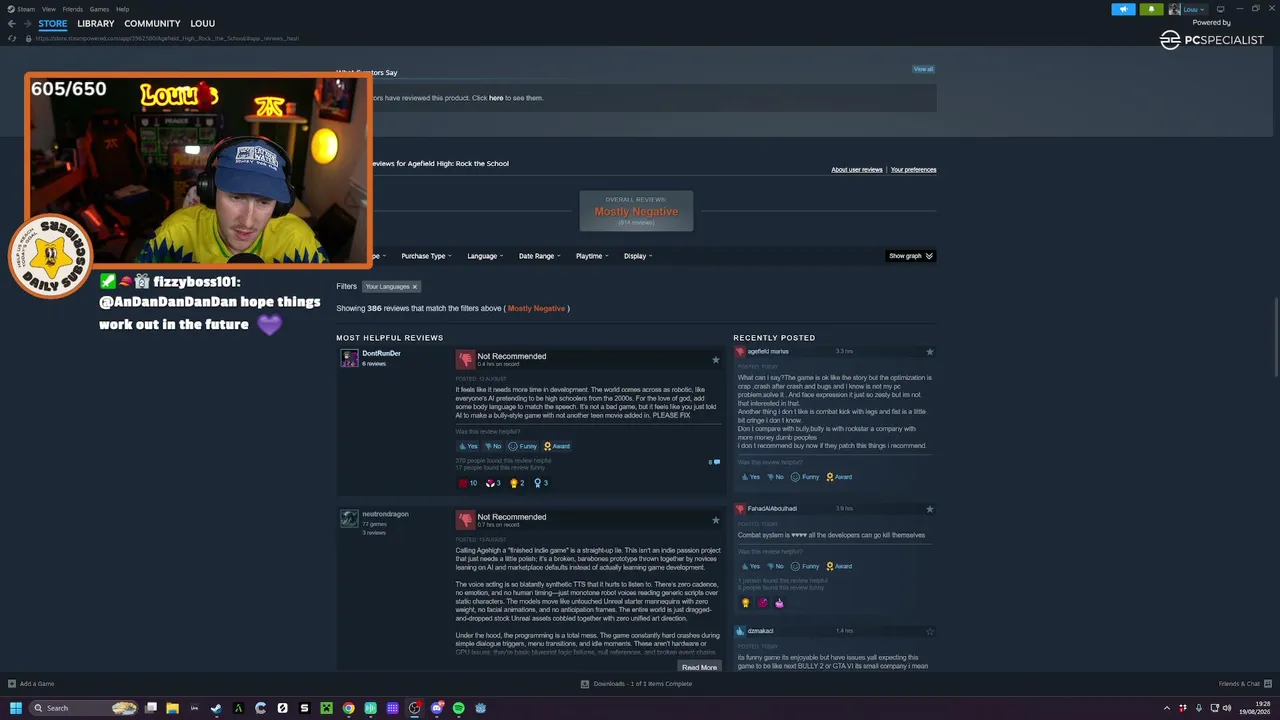Click the View all button
Viewport: 1280px width, 720px height.
click(923, 69)
